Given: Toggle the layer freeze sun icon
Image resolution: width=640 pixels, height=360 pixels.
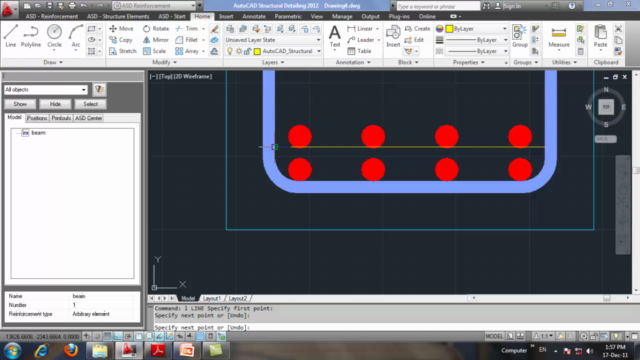Looking at the screenshot, I should pyautogui.click(x=239, y=51).
